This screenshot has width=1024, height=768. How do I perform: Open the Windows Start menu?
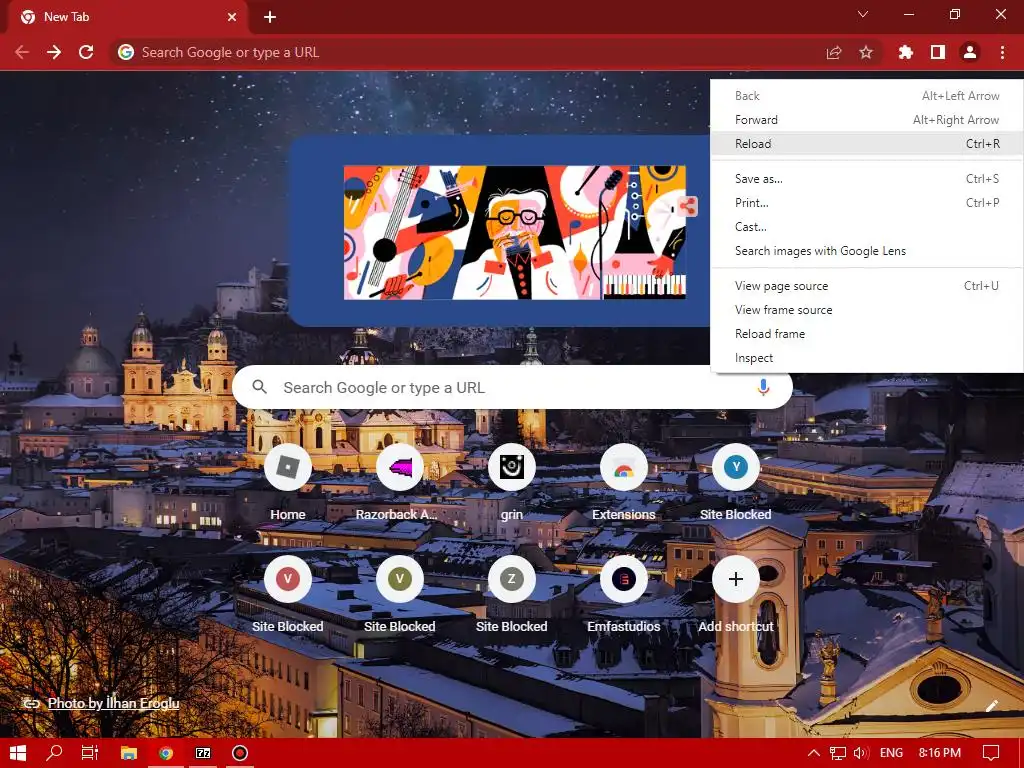point(18,753)
